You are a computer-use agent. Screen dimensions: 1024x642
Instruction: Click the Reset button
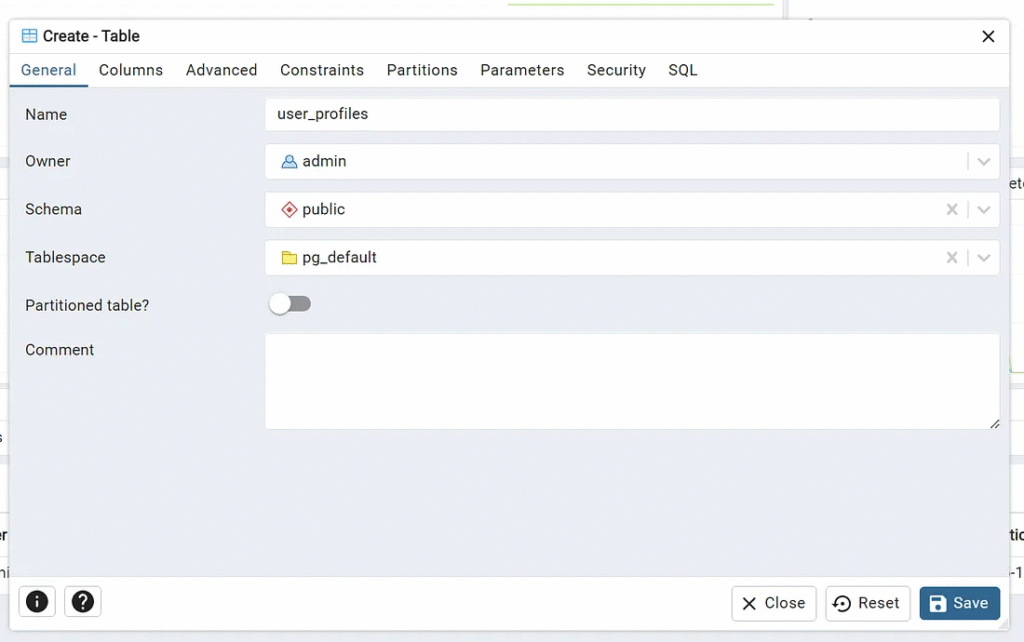point(867,603)
